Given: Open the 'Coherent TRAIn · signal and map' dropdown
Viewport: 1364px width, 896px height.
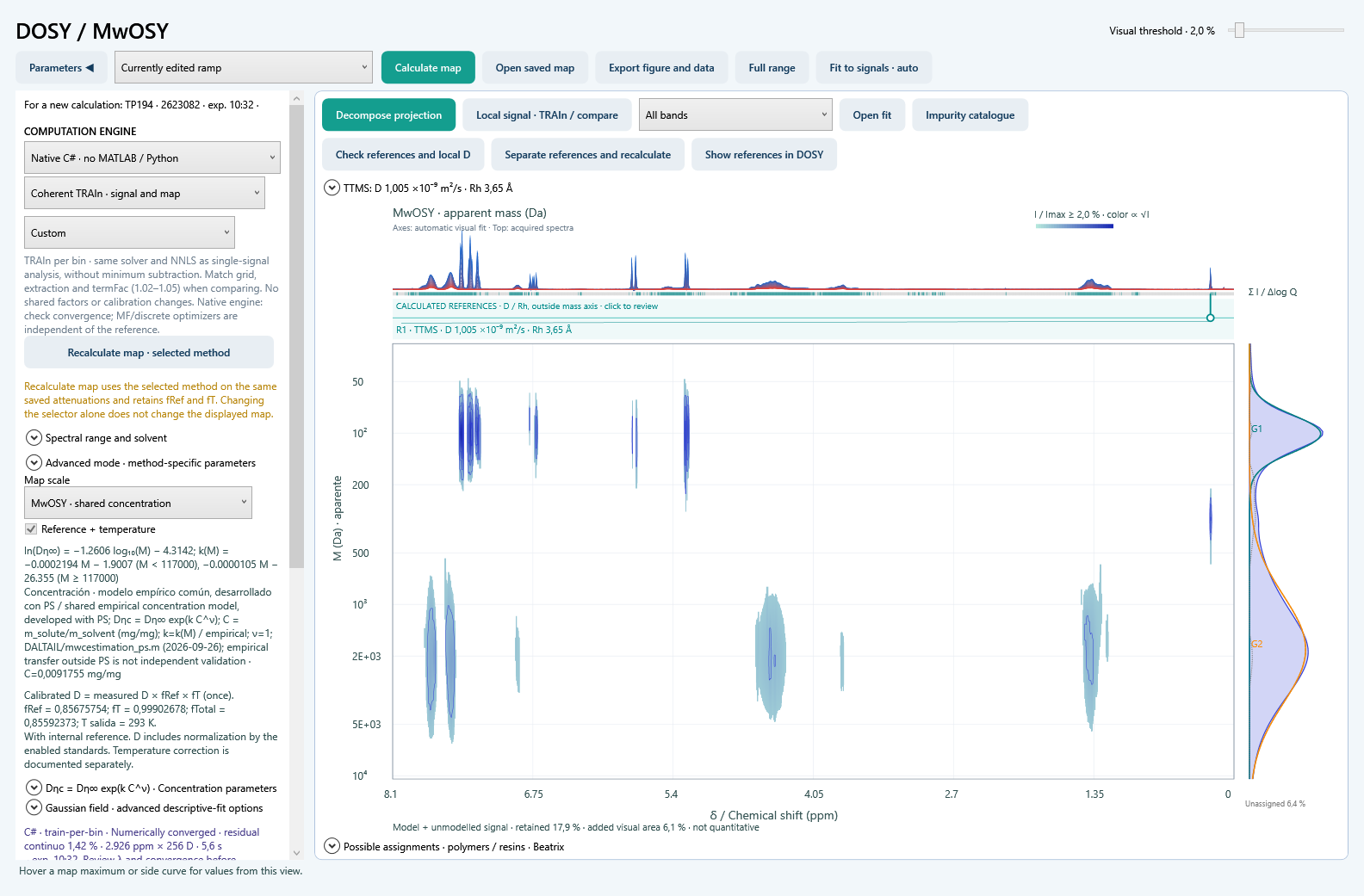Looking at the screenshot, I should (x=145, y=194).
